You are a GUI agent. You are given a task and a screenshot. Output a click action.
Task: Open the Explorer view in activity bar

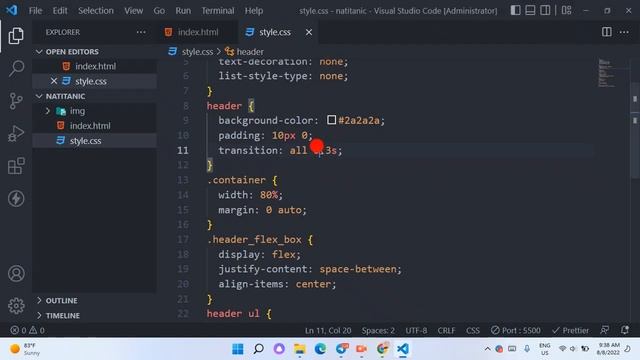click(x=16, y=36)
